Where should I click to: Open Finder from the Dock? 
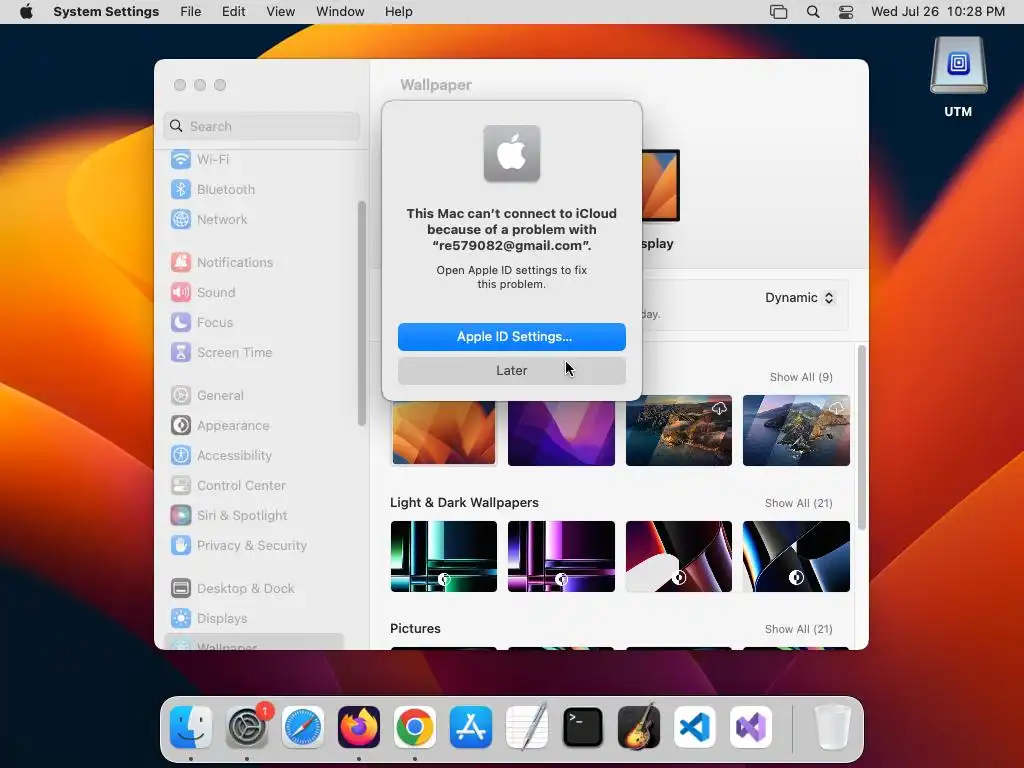pyautogui.click(x=191, y=727)
